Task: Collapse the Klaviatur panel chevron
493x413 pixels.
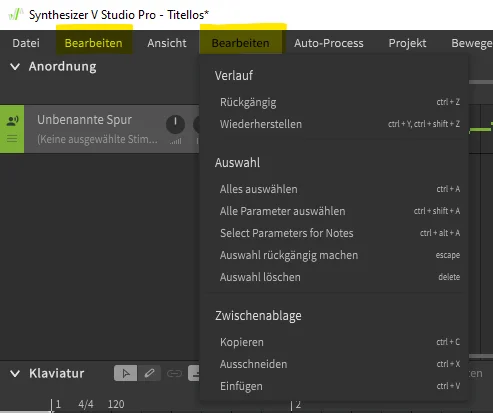Action: pyautogui.click(x=15, y=373)
